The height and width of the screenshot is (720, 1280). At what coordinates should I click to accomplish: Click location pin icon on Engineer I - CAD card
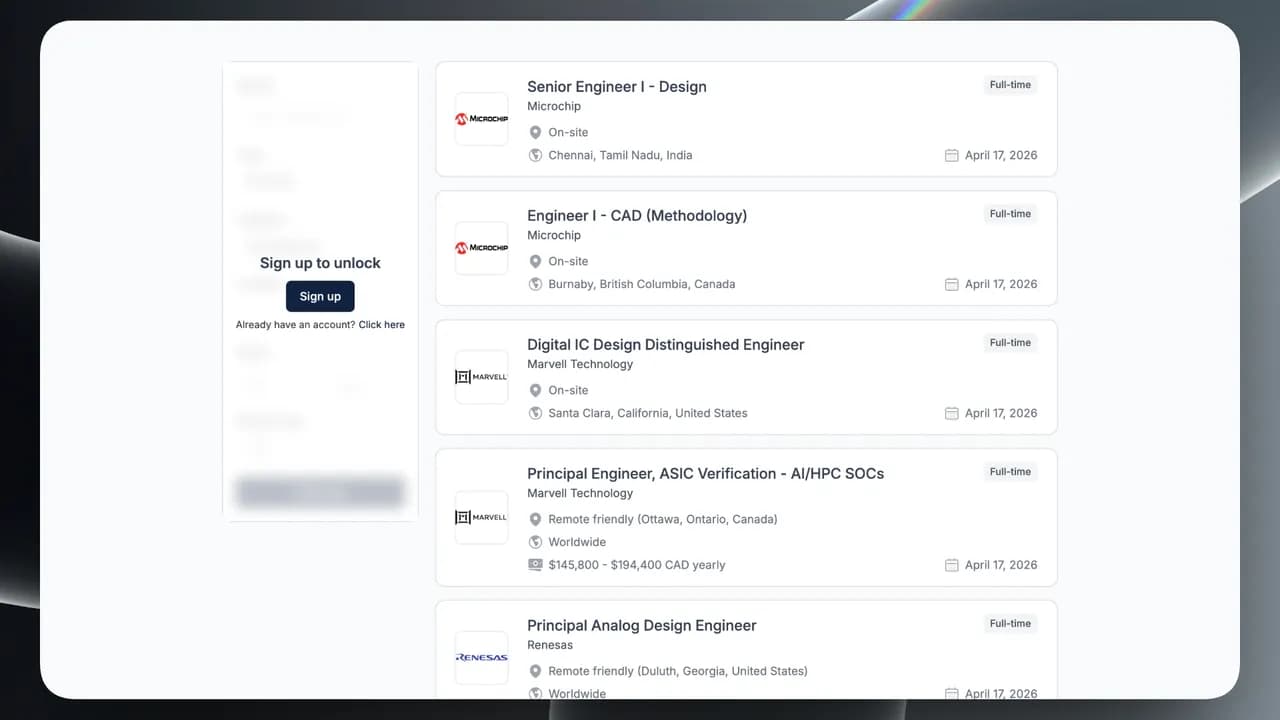(535, 261)
